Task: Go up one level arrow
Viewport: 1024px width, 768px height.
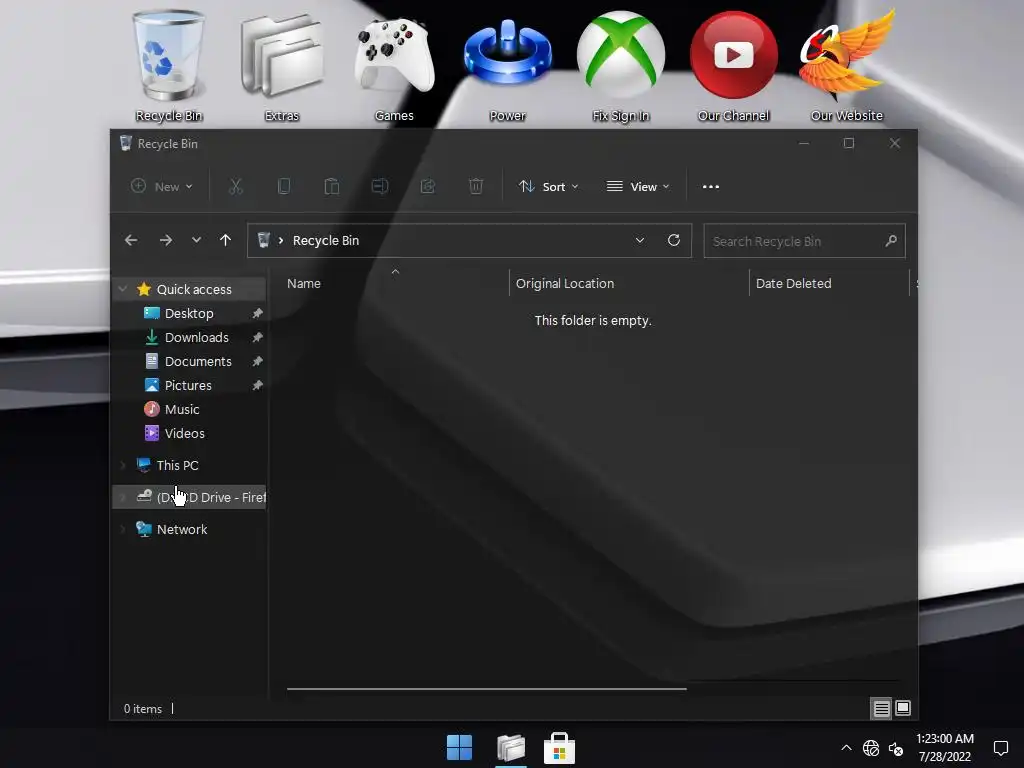Action: 225,240
